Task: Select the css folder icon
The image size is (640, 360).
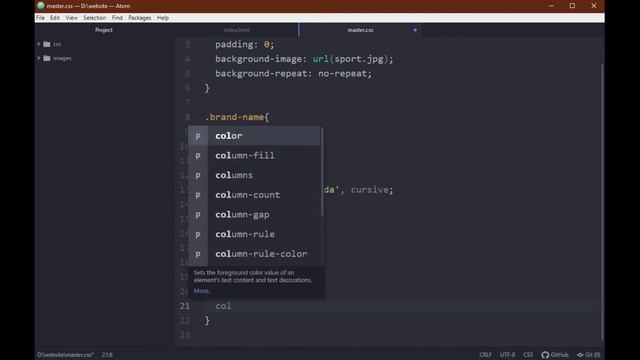Action: tap(47, 44)
